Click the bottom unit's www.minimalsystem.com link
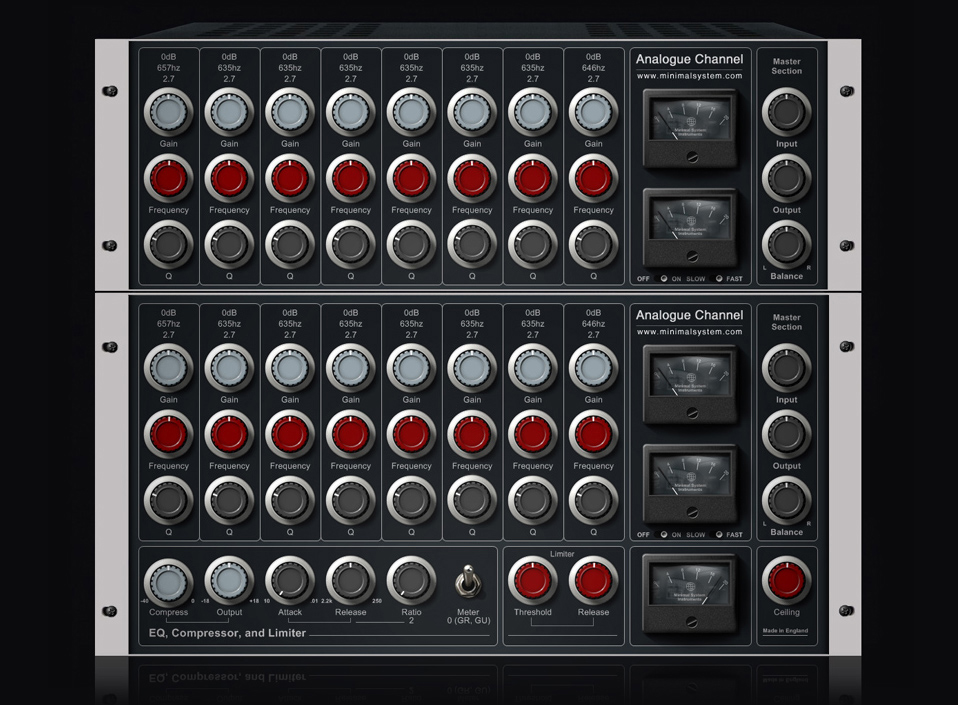 689,332
